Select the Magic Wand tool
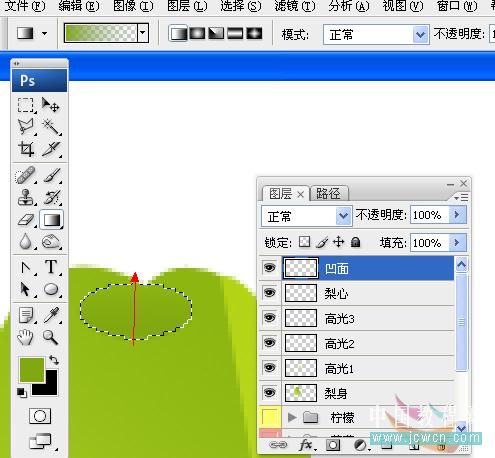 51,127
